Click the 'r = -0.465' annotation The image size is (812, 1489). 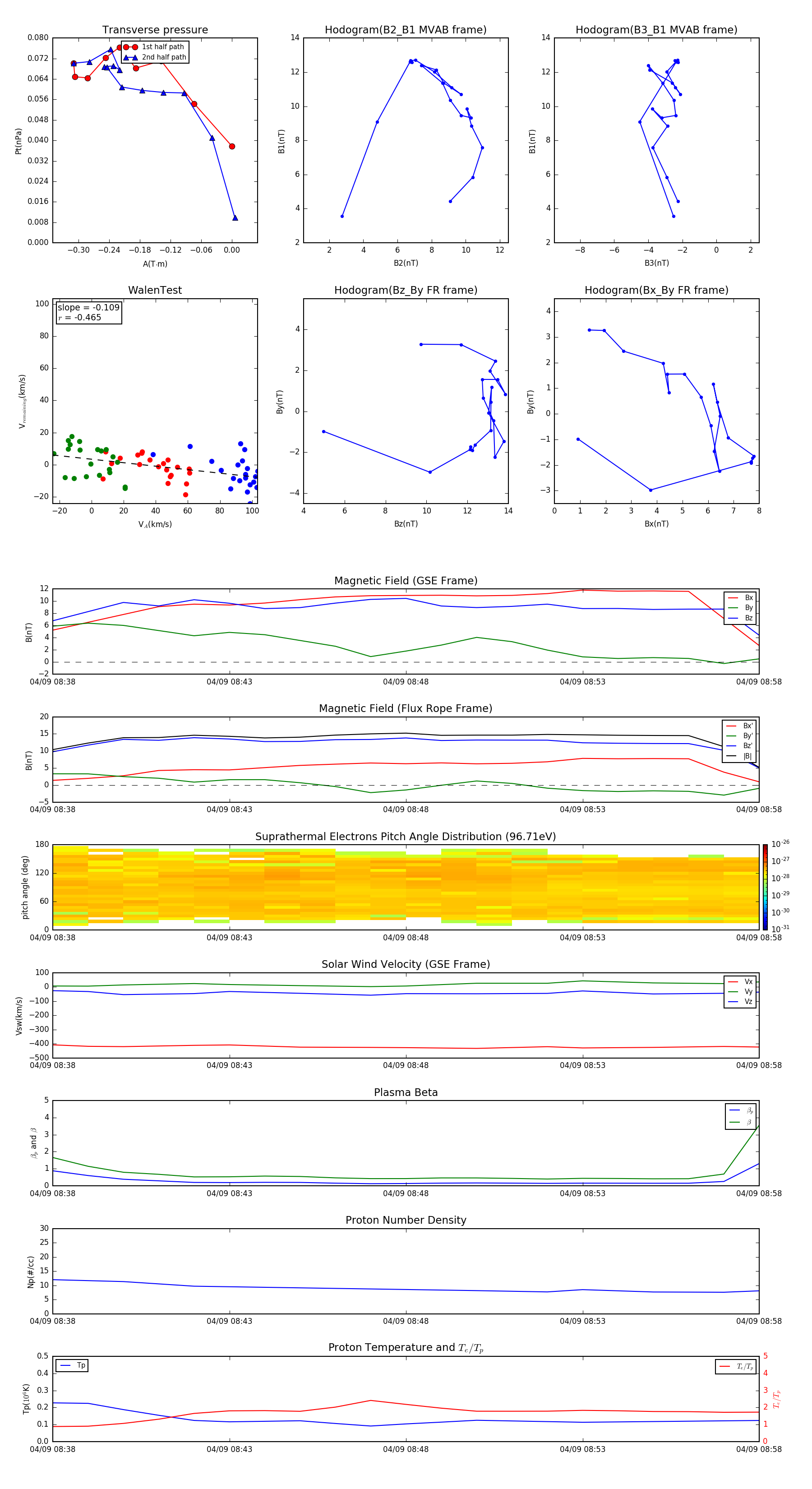80,317
